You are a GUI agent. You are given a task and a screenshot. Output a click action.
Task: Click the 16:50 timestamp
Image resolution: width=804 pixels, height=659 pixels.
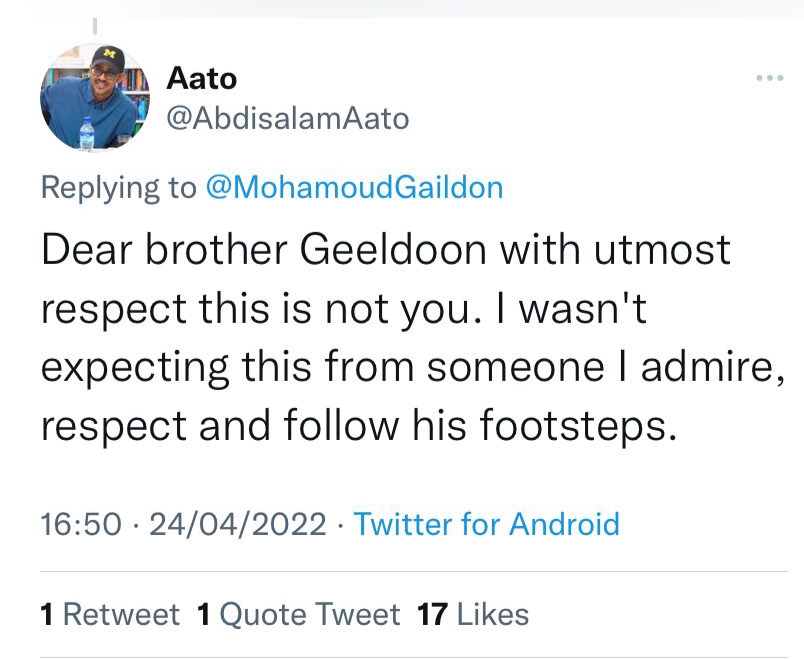coord(81,523)
